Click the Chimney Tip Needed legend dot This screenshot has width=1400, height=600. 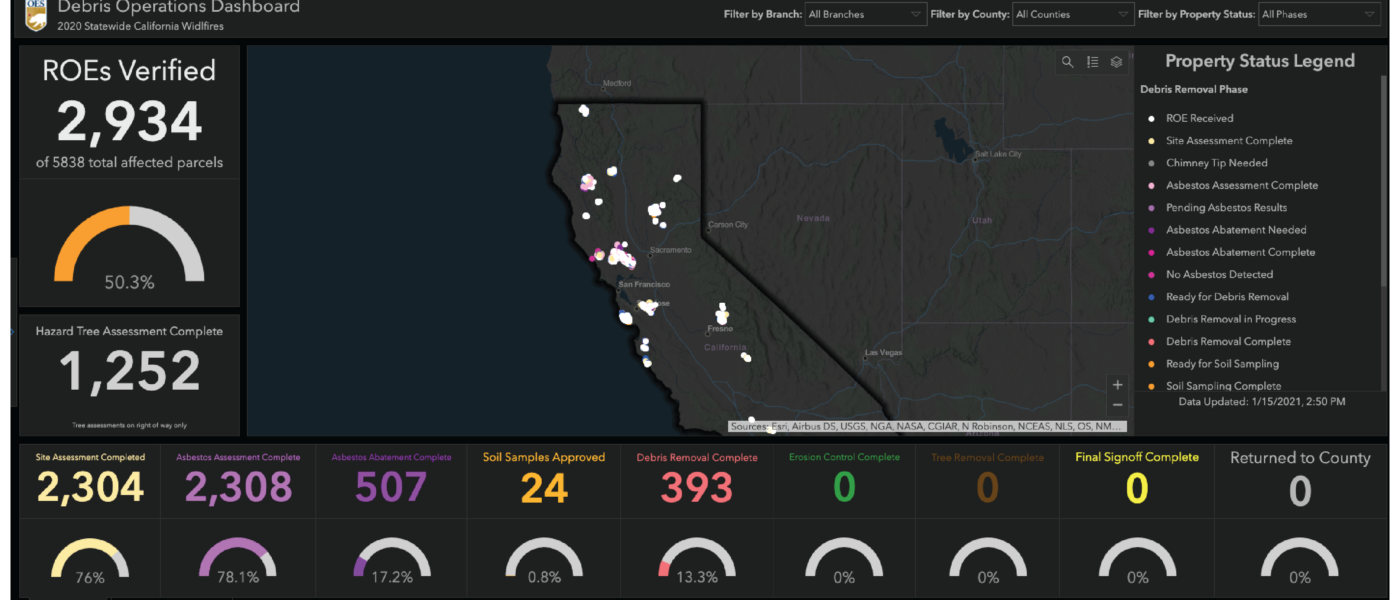tap(1152, 163)
